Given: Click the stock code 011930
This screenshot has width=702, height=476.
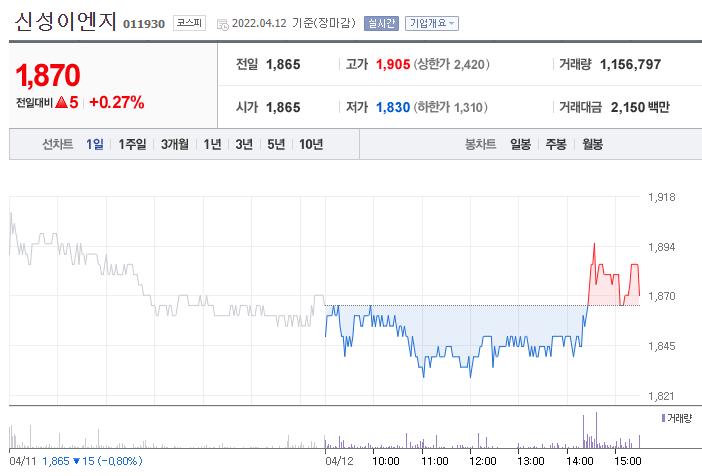Looking at the screenshot, I should pyautogui.click(x=144, y=24).
